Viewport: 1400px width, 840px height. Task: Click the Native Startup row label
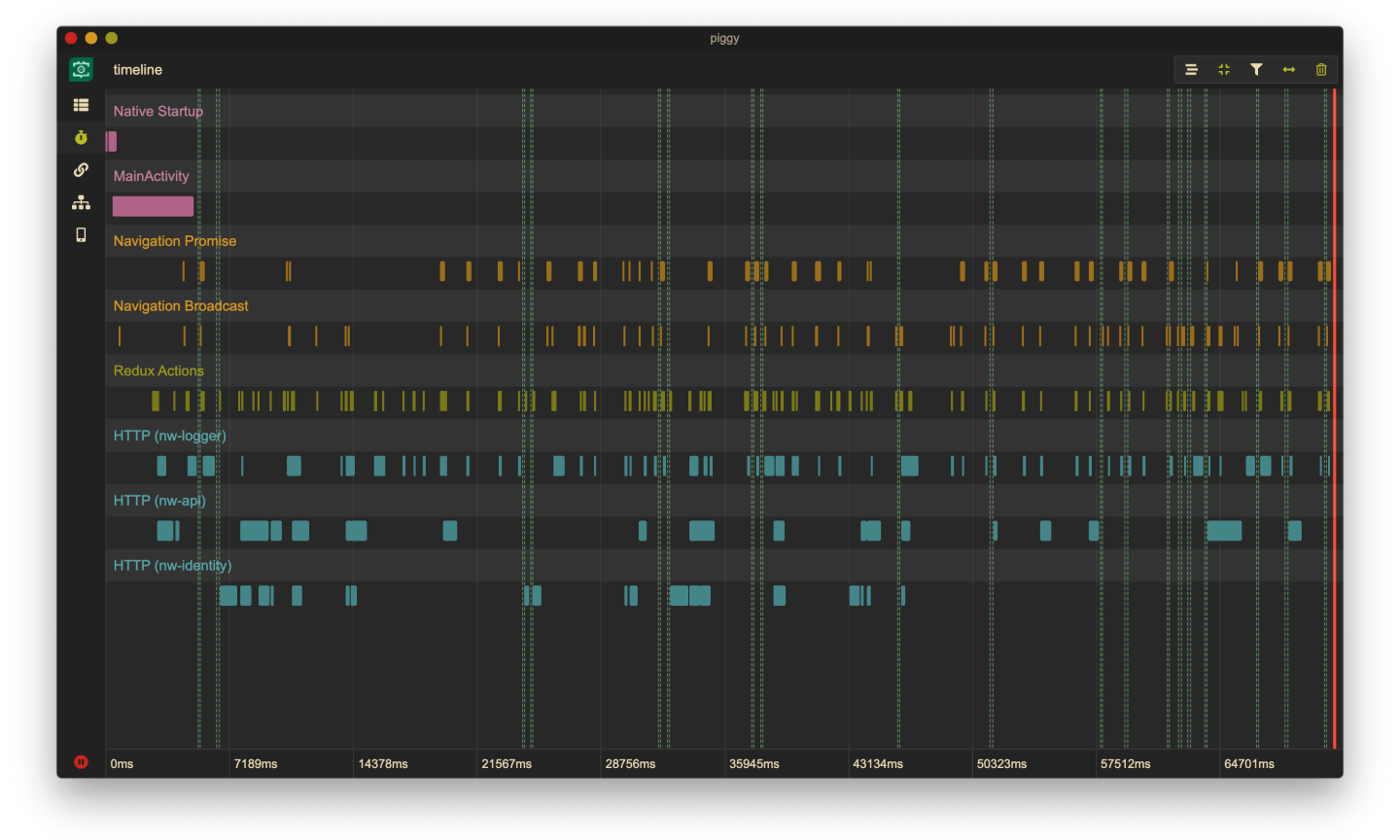point(157,111)
